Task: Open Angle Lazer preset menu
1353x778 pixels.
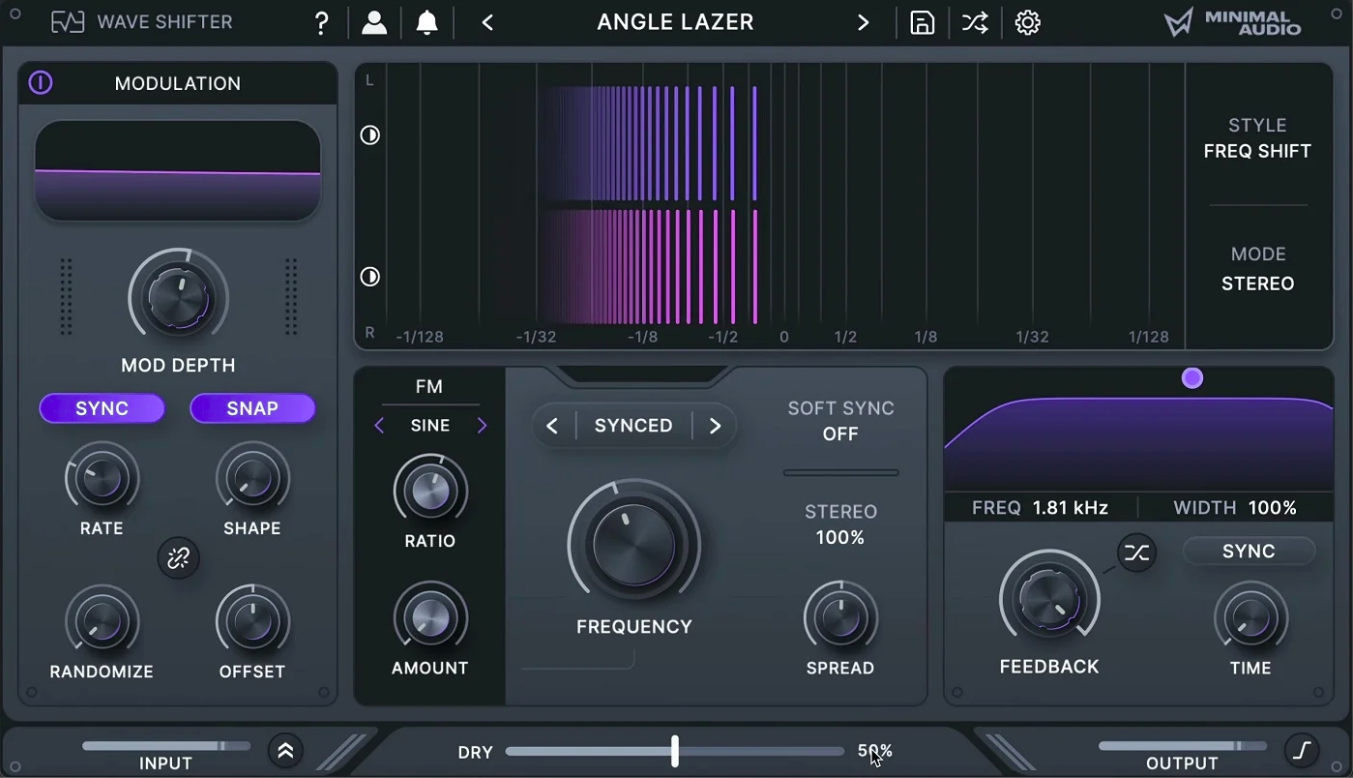Action: (675, 23)
